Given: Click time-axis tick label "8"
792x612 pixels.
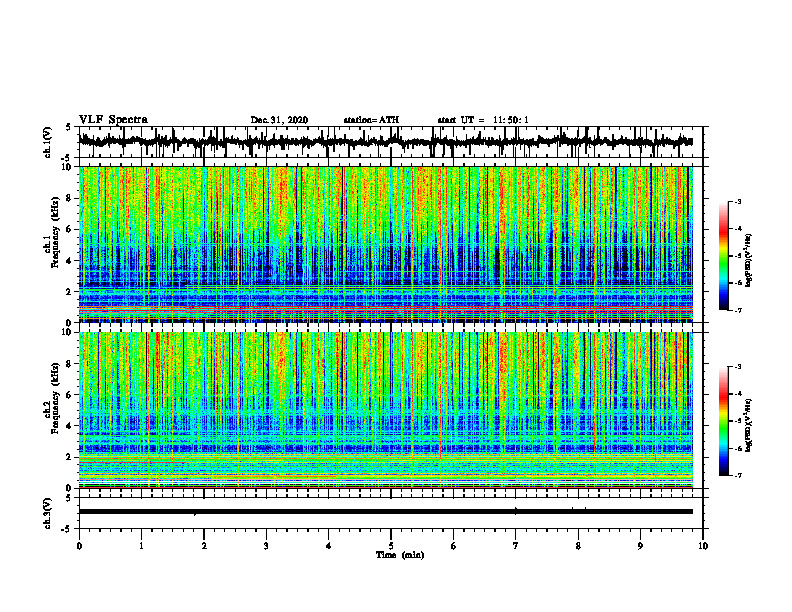Looking at the screenshot, I should (x=578, y=546).
